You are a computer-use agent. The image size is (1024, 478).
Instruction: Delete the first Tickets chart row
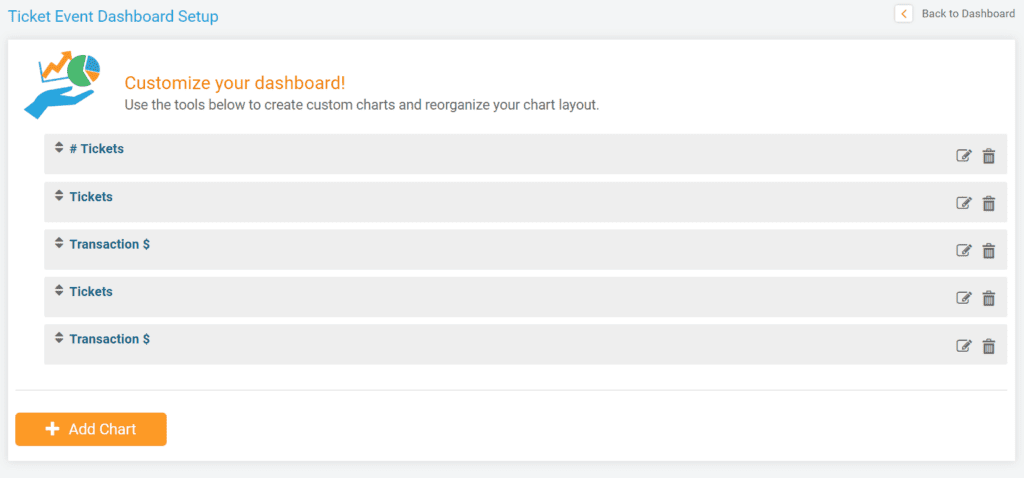989,204
